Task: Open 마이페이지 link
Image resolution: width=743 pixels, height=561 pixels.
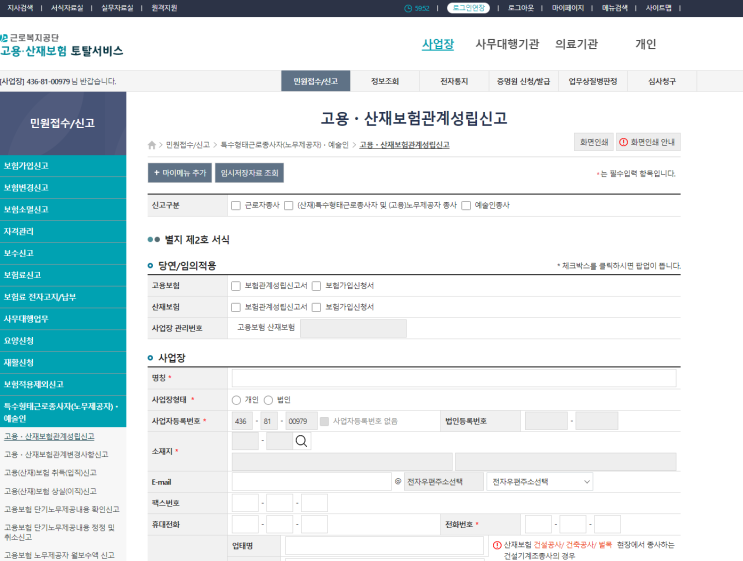Action: [x=568, y=8]
